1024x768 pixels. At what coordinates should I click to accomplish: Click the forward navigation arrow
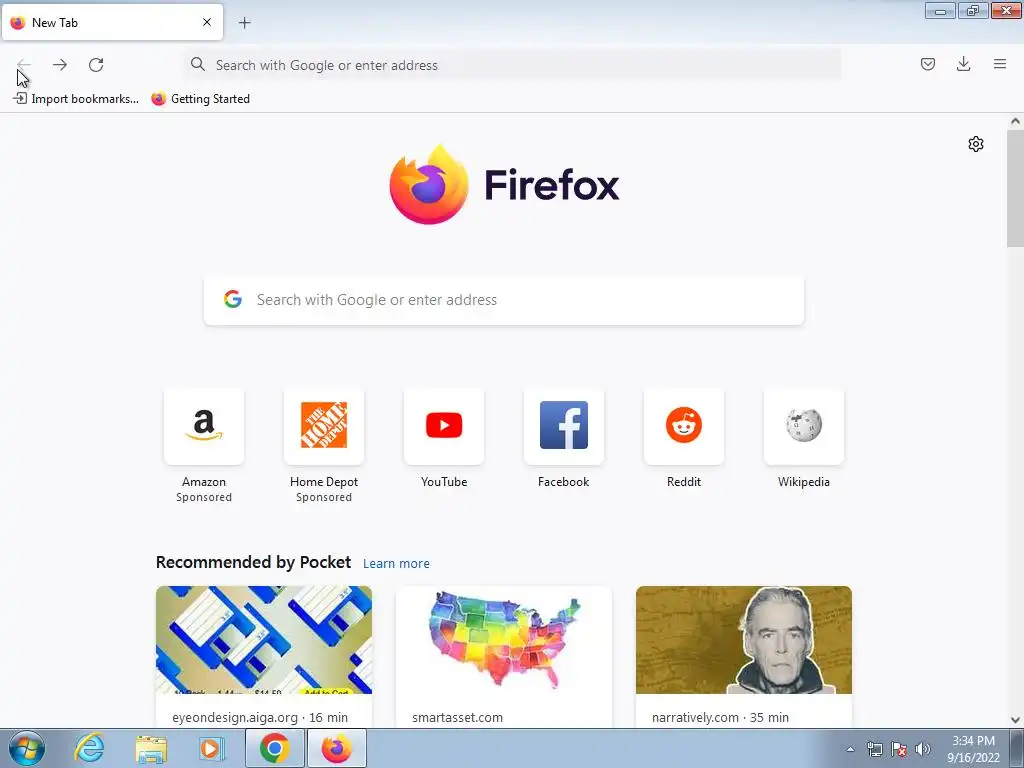[x=60, y=65]
